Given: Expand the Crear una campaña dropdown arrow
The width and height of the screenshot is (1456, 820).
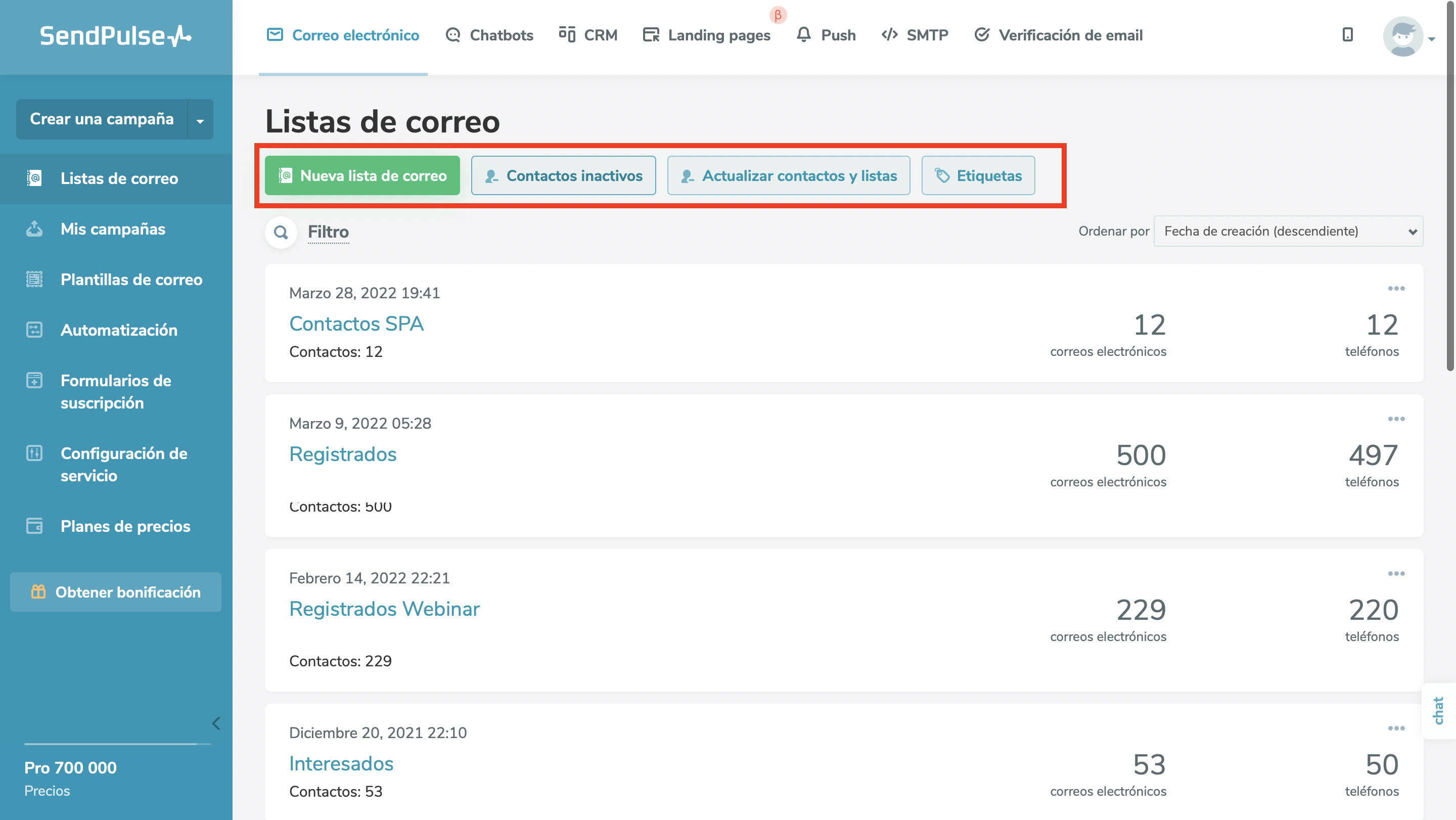Looking at the screenshot, I should (200, 120).
